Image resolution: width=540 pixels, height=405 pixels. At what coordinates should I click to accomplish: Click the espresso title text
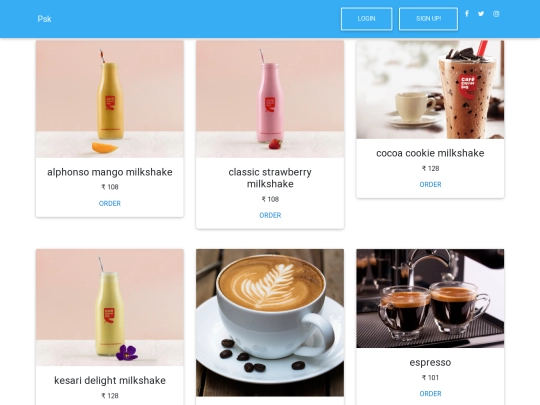[x=430, y=362]
